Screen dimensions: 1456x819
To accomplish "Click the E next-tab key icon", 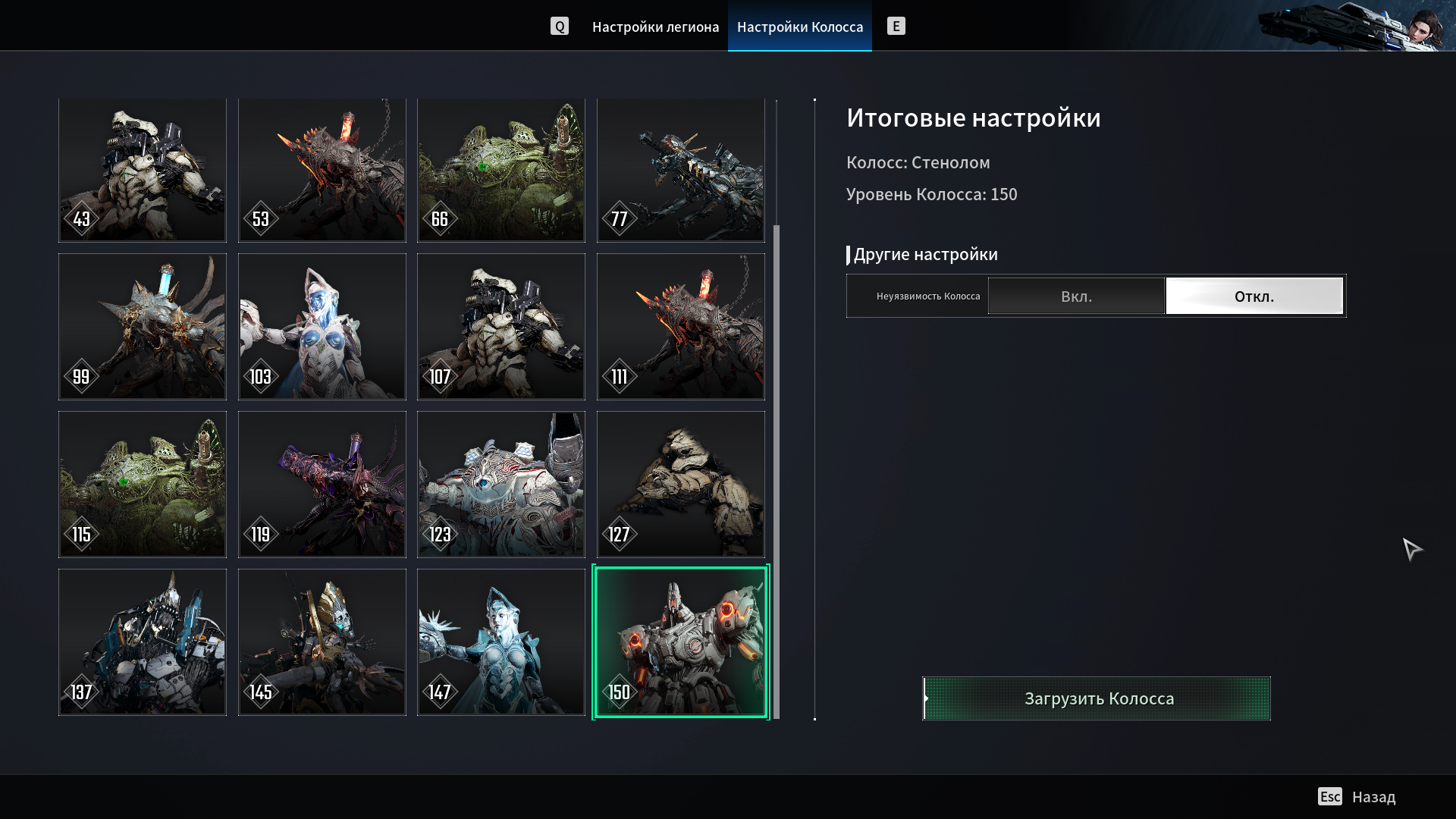I will coord(896,27).
